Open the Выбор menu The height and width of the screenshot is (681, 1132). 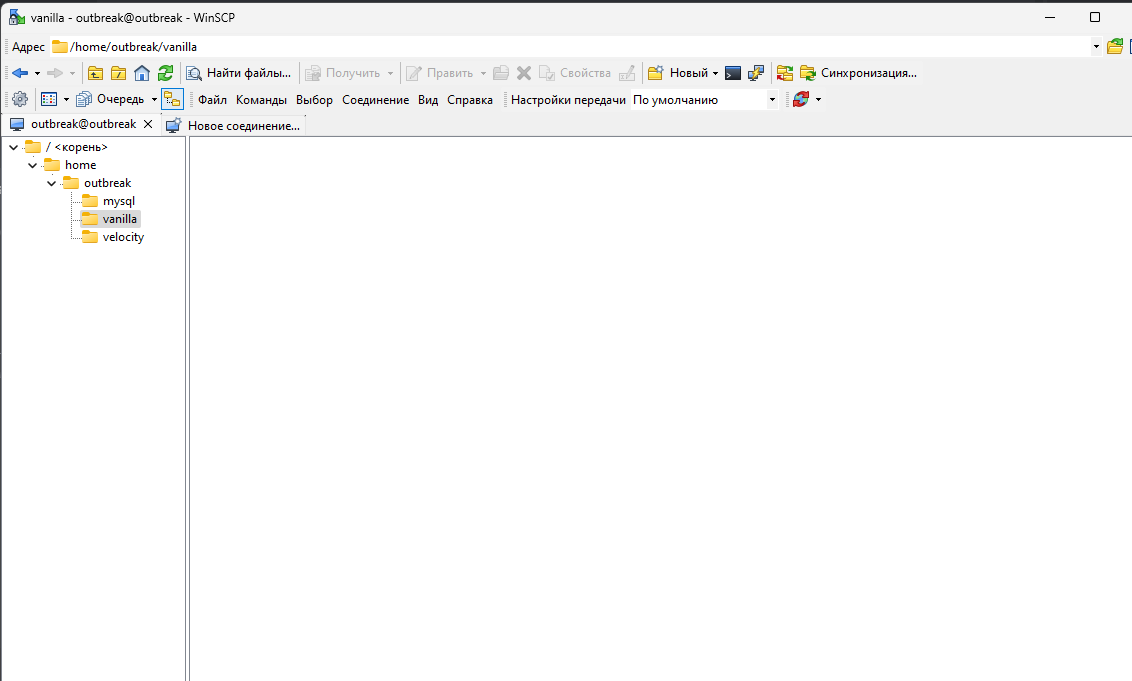(314, 100)
